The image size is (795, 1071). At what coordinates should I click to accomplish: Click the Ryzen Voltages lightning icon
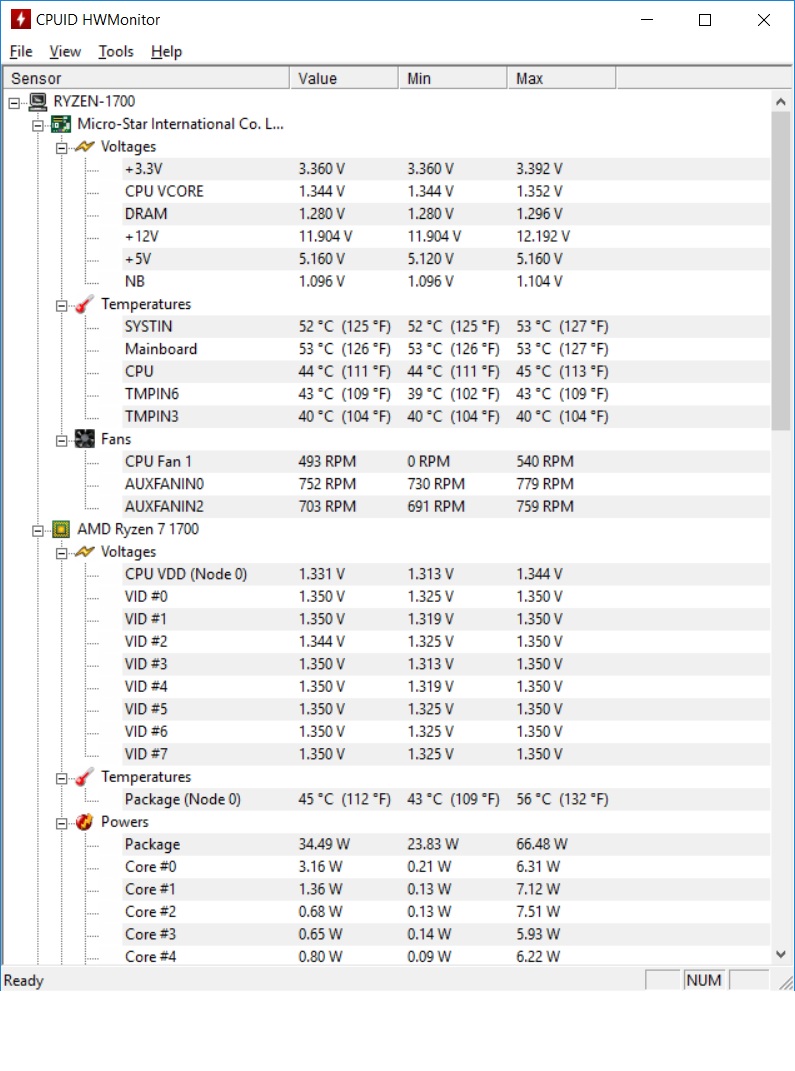coord(85,552)
